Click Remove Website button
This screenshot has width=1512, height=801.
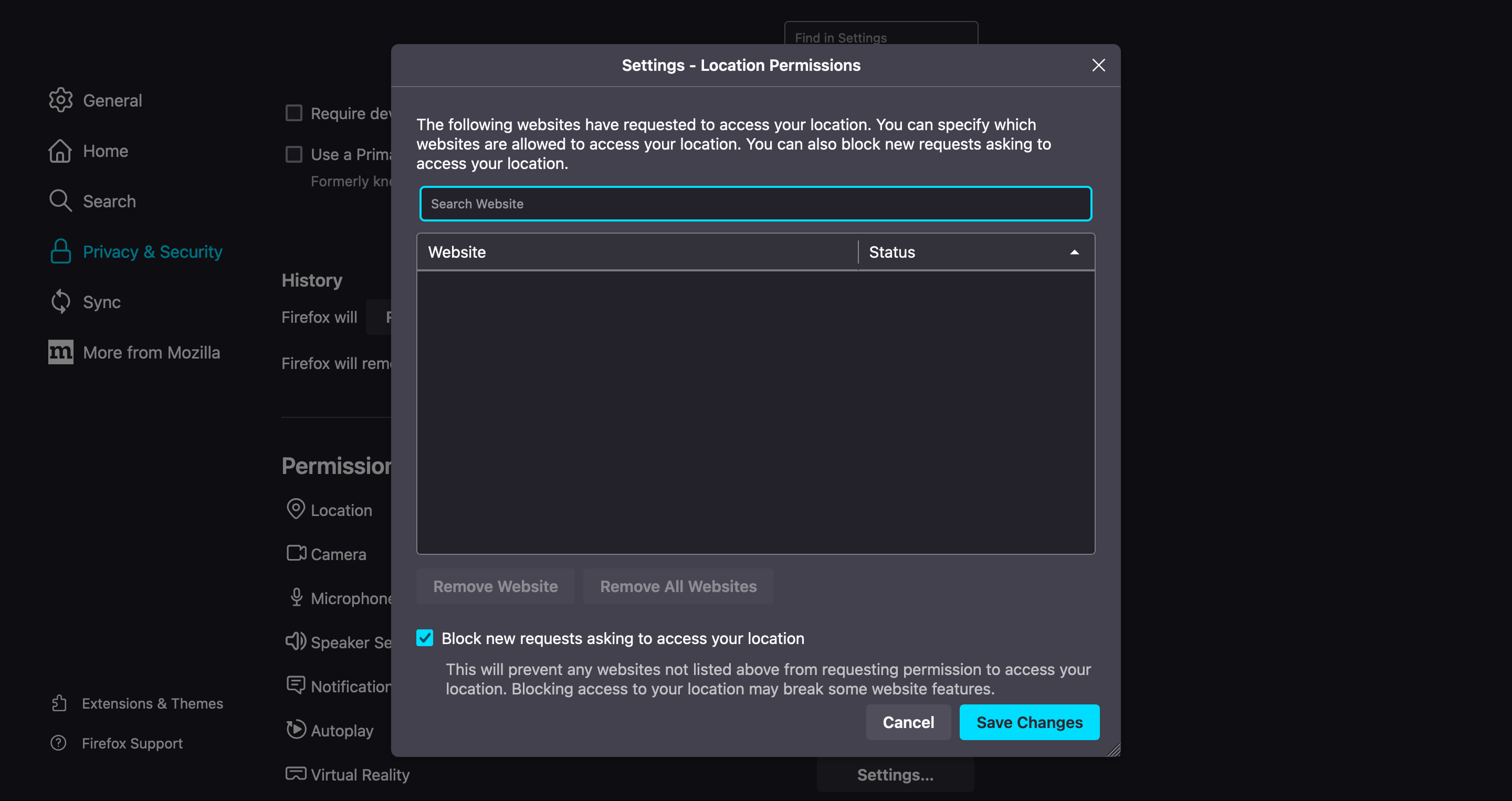(x=494, y=587)
